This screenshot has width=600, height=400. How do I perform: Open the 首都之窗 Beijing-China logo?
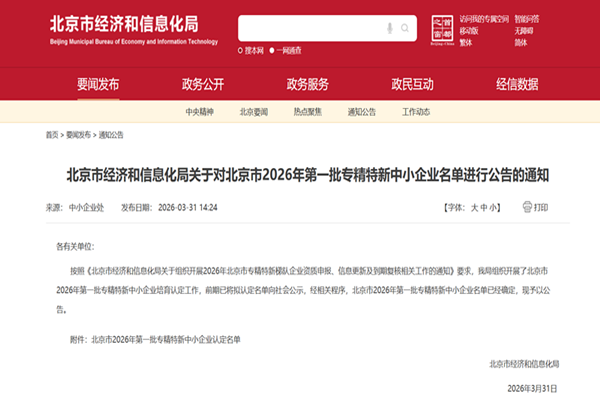click(442, 30)
